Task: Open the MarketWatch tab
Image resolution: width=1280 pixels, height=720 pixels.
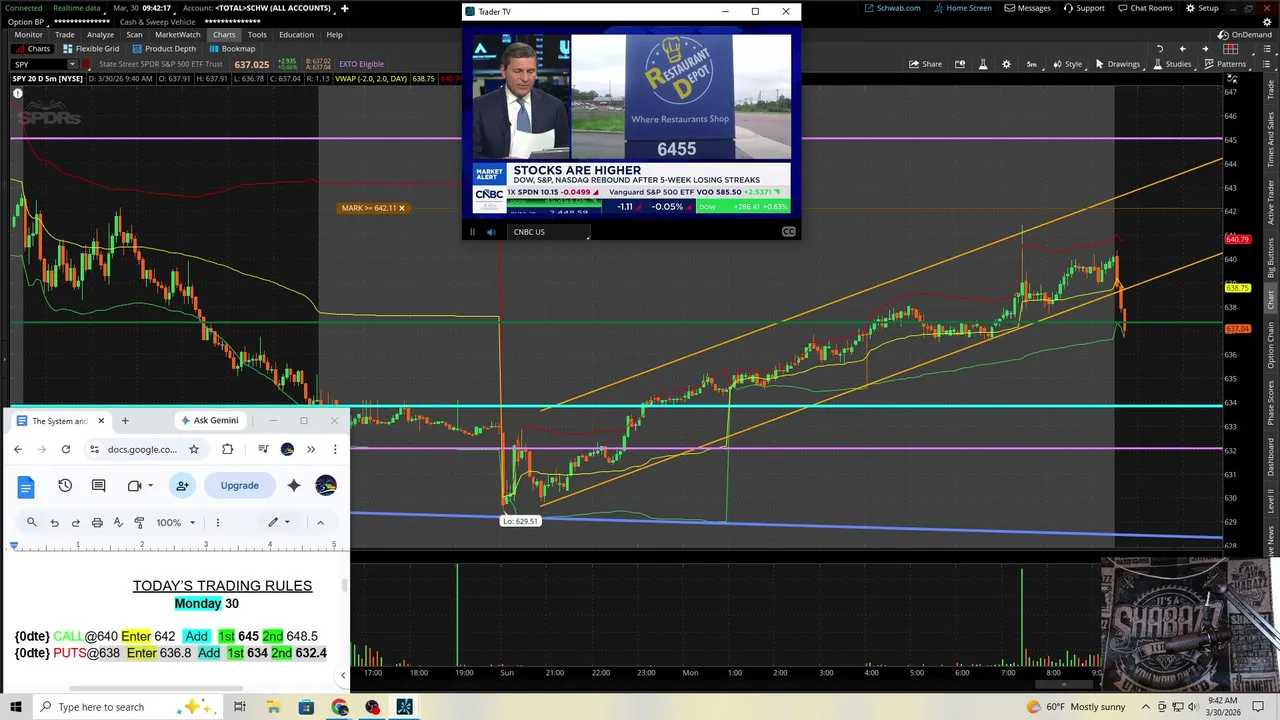Action: 178,35
